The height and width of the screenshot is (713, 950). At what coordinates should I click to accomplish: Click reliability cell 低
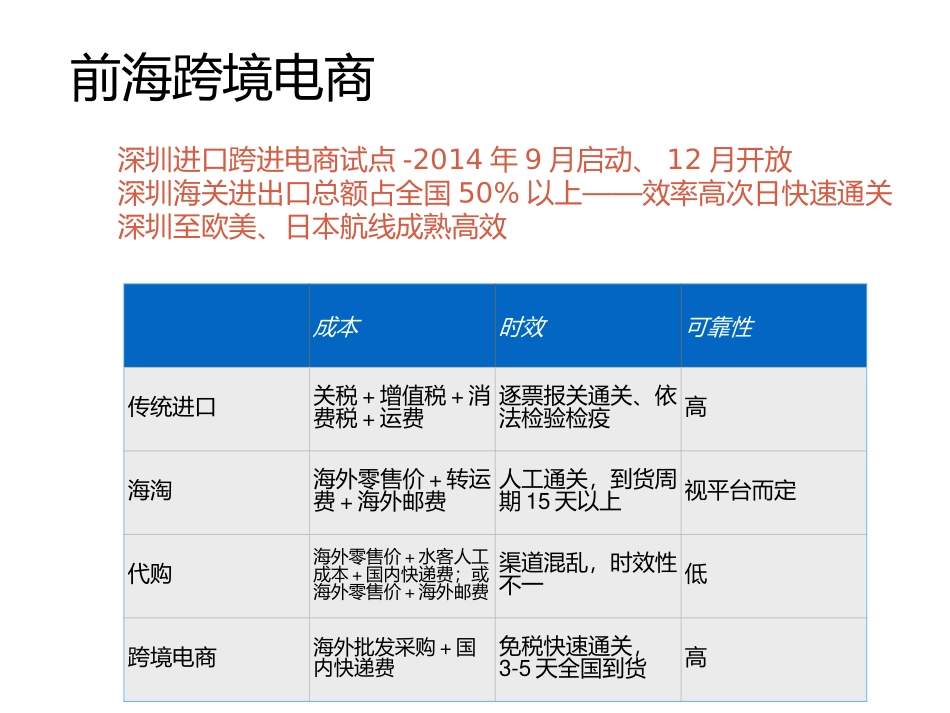[774, 576]
